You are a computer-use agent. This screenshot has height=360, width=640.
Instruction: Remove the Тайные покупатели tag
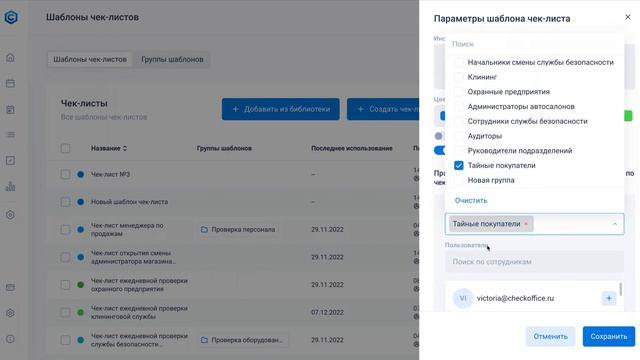click(526, 224)
